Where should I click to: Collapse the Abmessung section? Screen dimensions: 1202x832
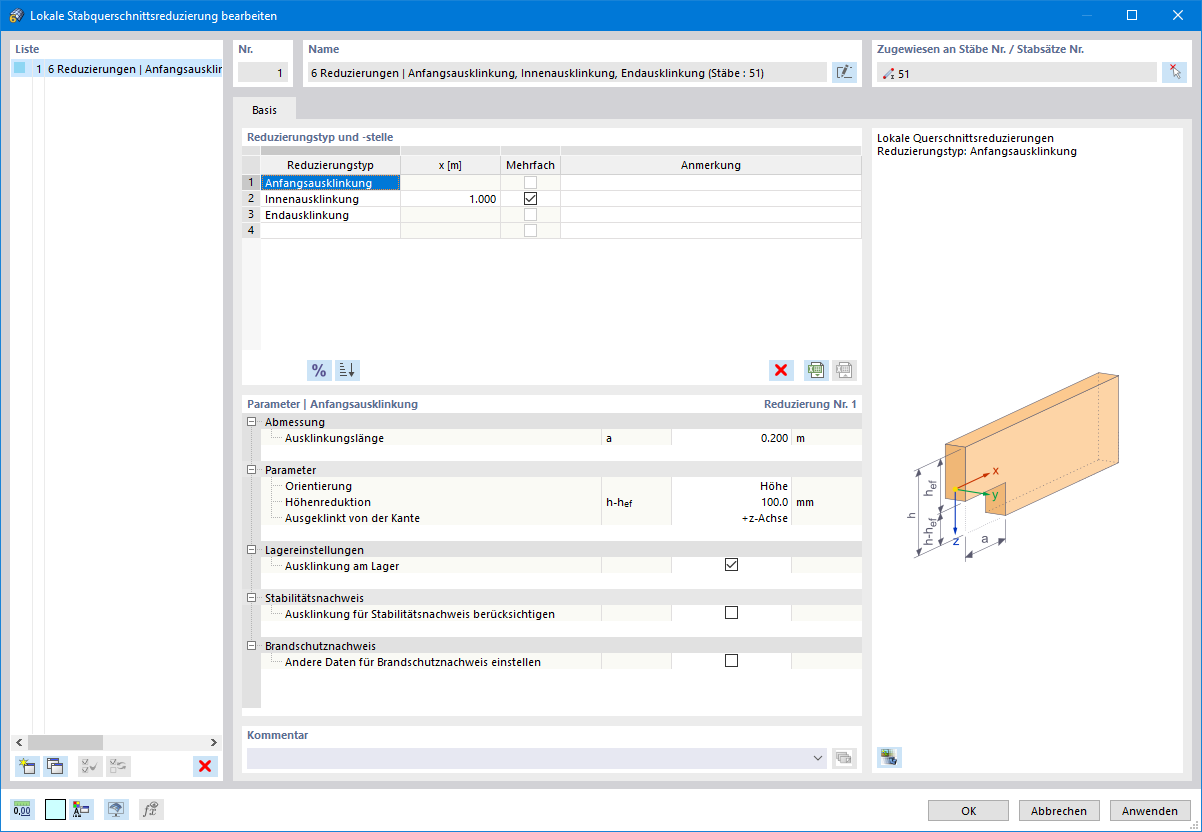pos(252,422)
